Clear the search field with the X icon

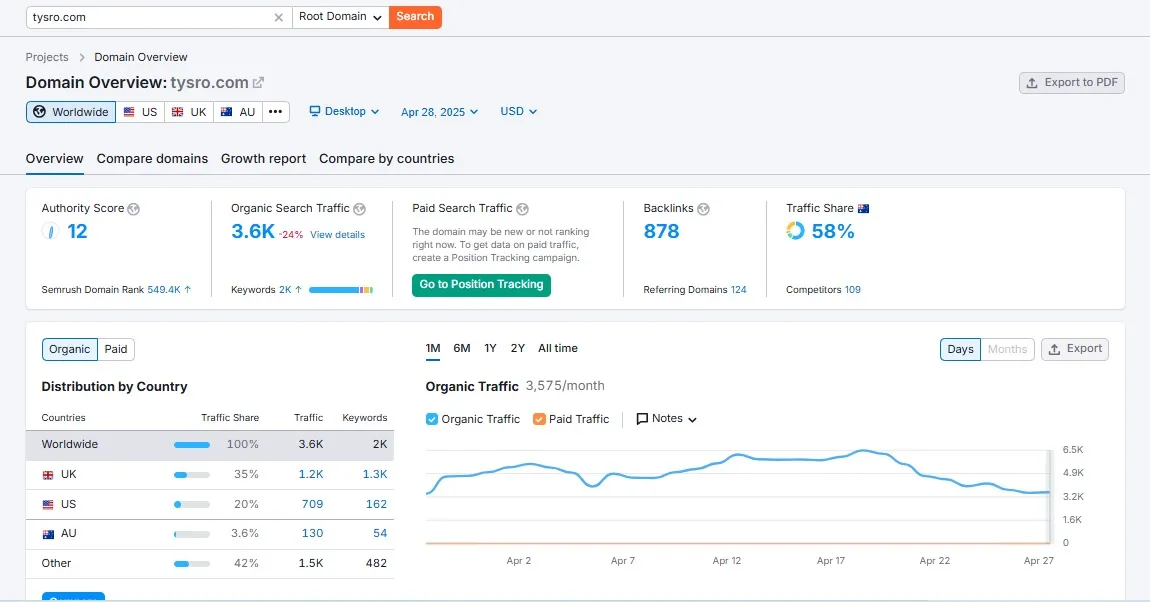click(x=279, y=17)
